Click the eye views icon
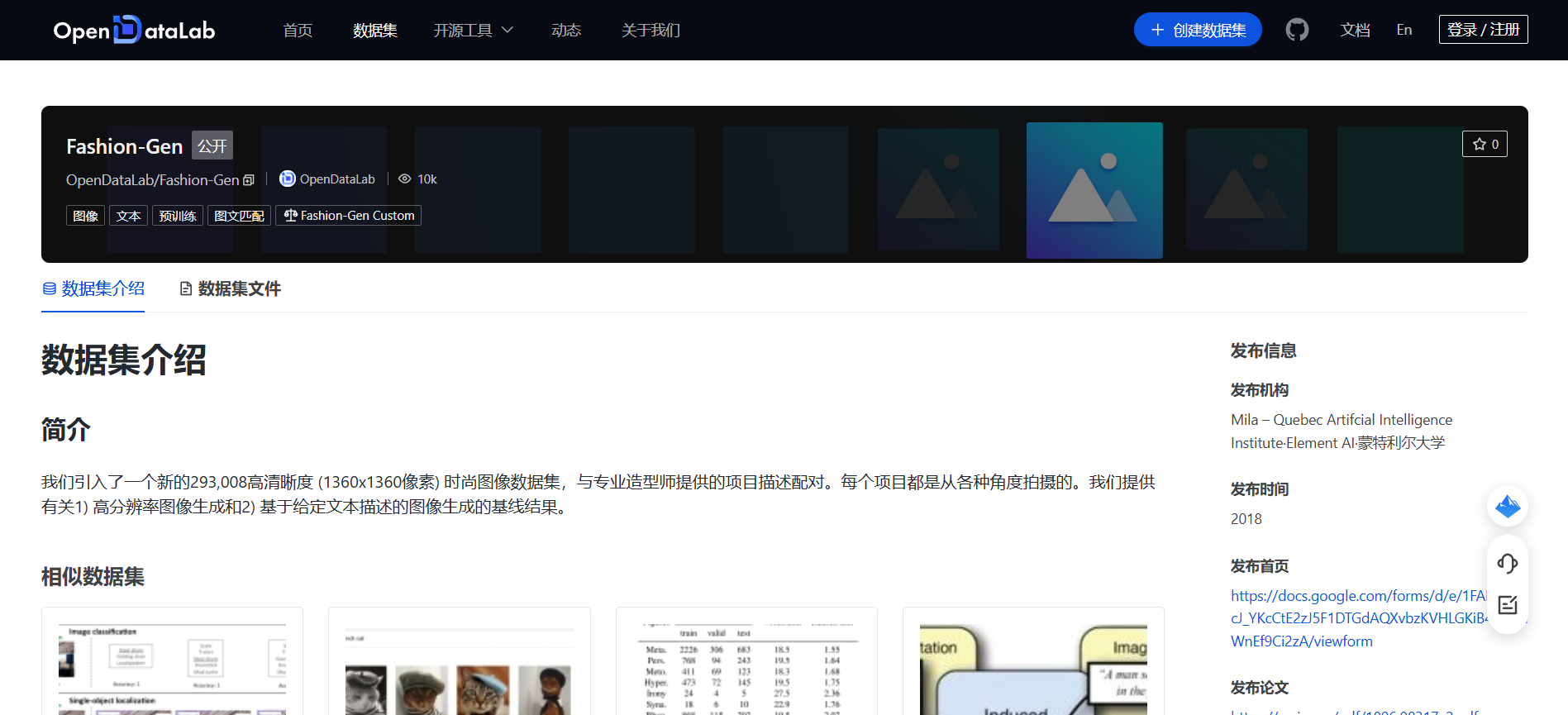 pos(404,179)
